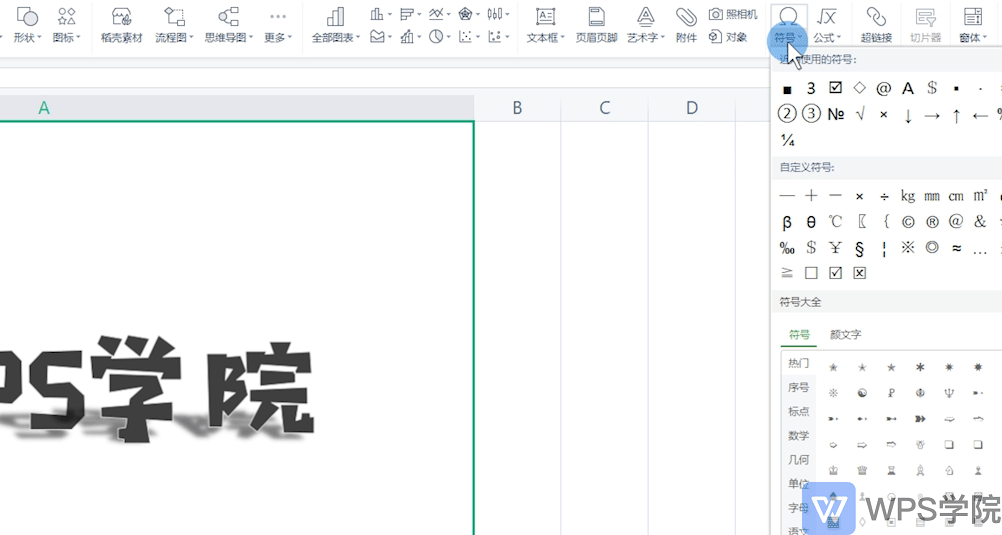This screenshot has width=1002, height=535.
Task: Click the 附件 attachment button
Action: point(686,25)
